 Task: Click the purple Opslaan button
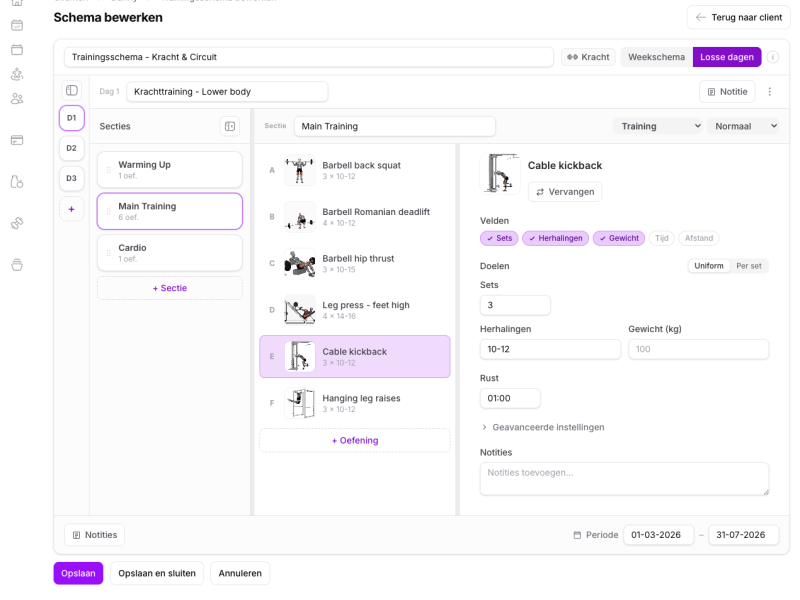(78, 573)
